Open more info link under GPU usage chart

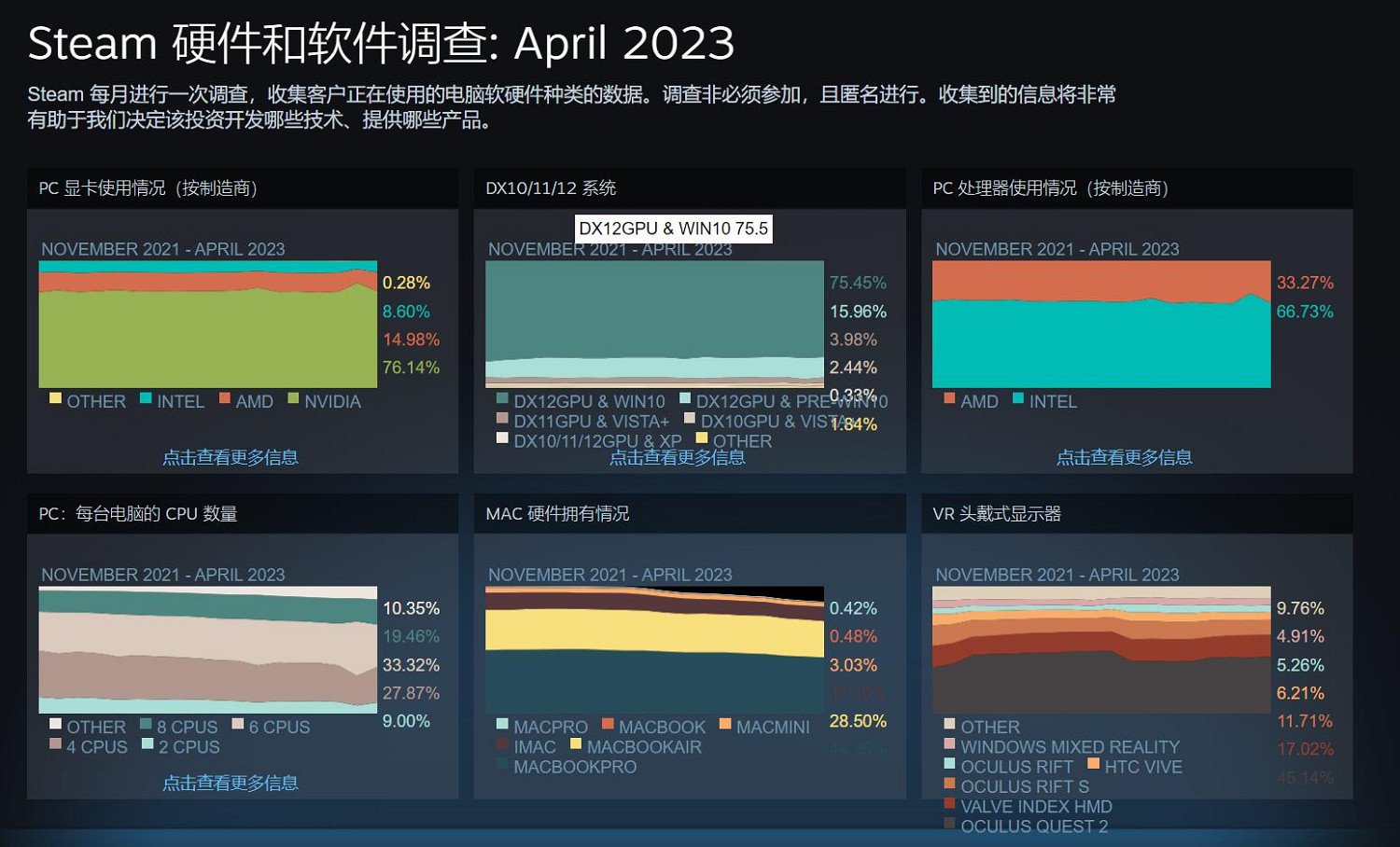[231, 457]
